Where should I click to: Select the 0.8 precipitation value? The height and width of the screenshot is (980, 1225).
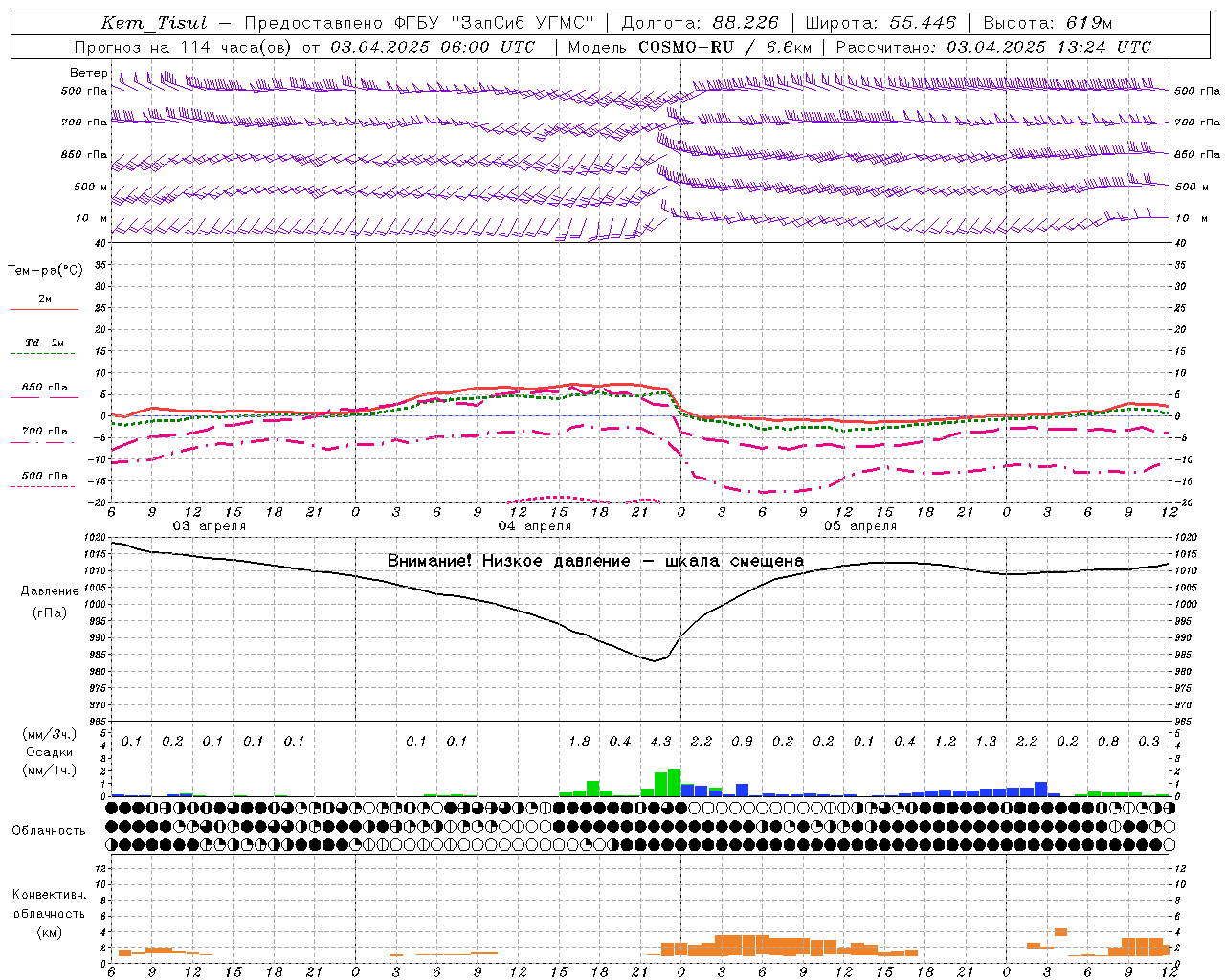[x=1108, y=742]
